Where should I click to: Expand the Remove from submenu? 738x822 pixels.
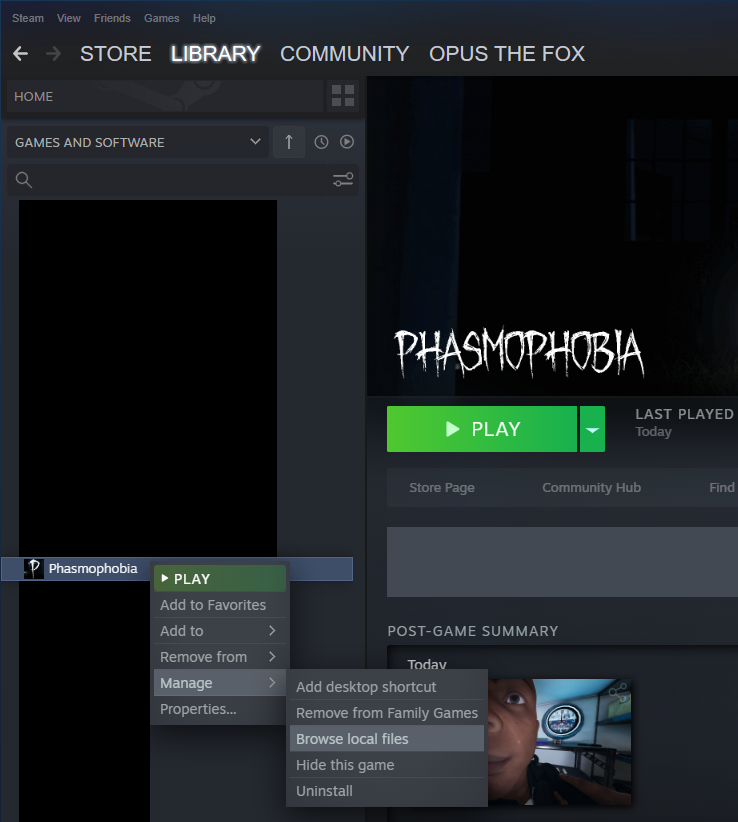tap(220, 657)
